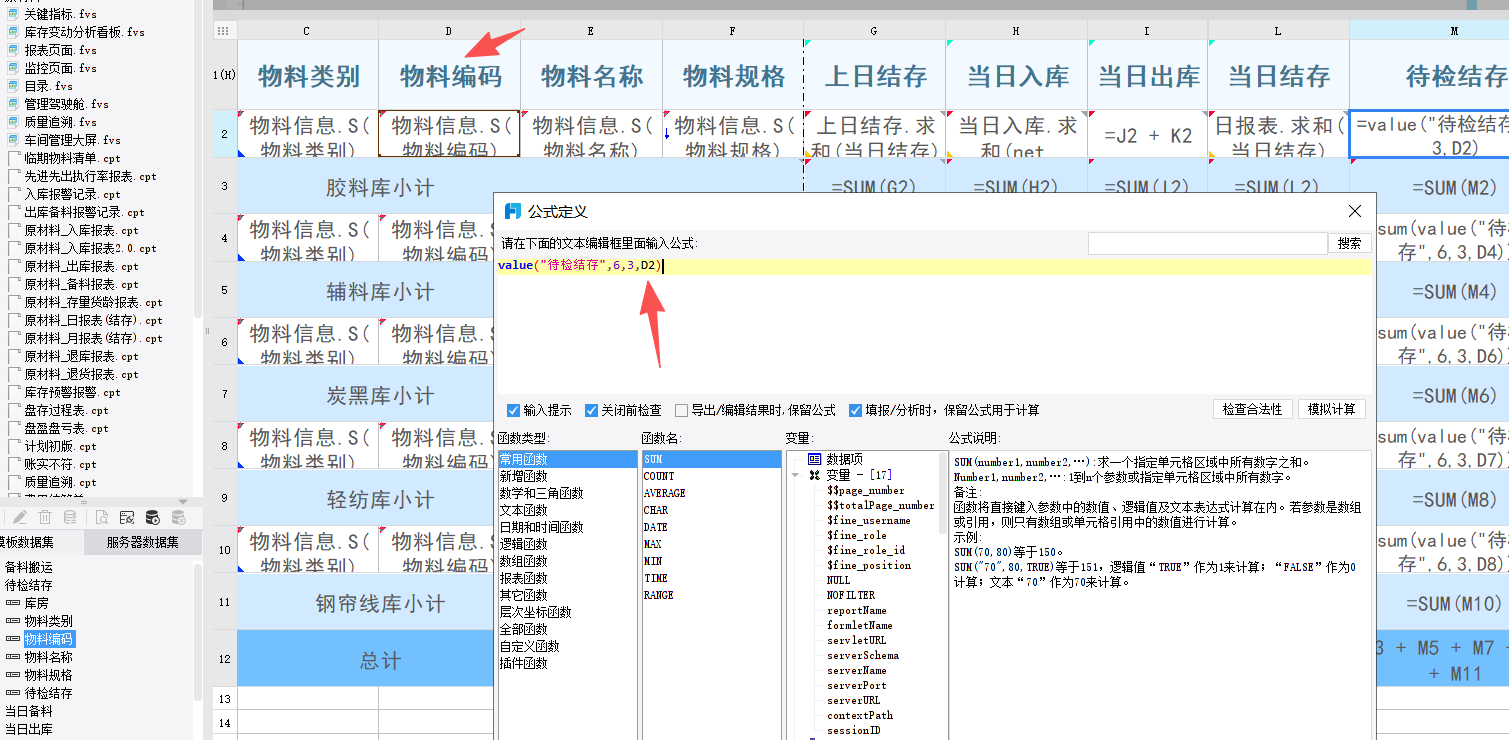Click the database icon with play badge
Viewport: 1509px width, 740px height.
(153, 517)
